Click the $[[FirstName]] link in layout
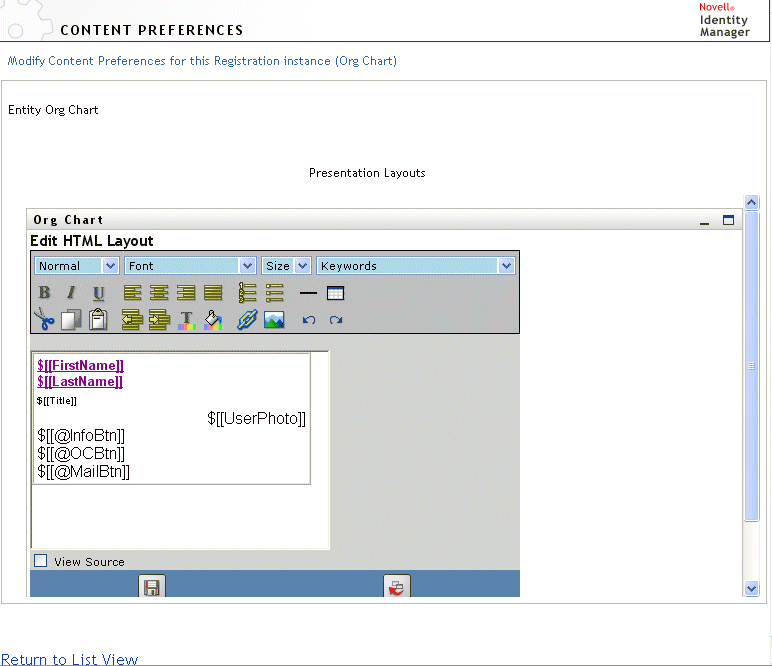 (80, 365)
